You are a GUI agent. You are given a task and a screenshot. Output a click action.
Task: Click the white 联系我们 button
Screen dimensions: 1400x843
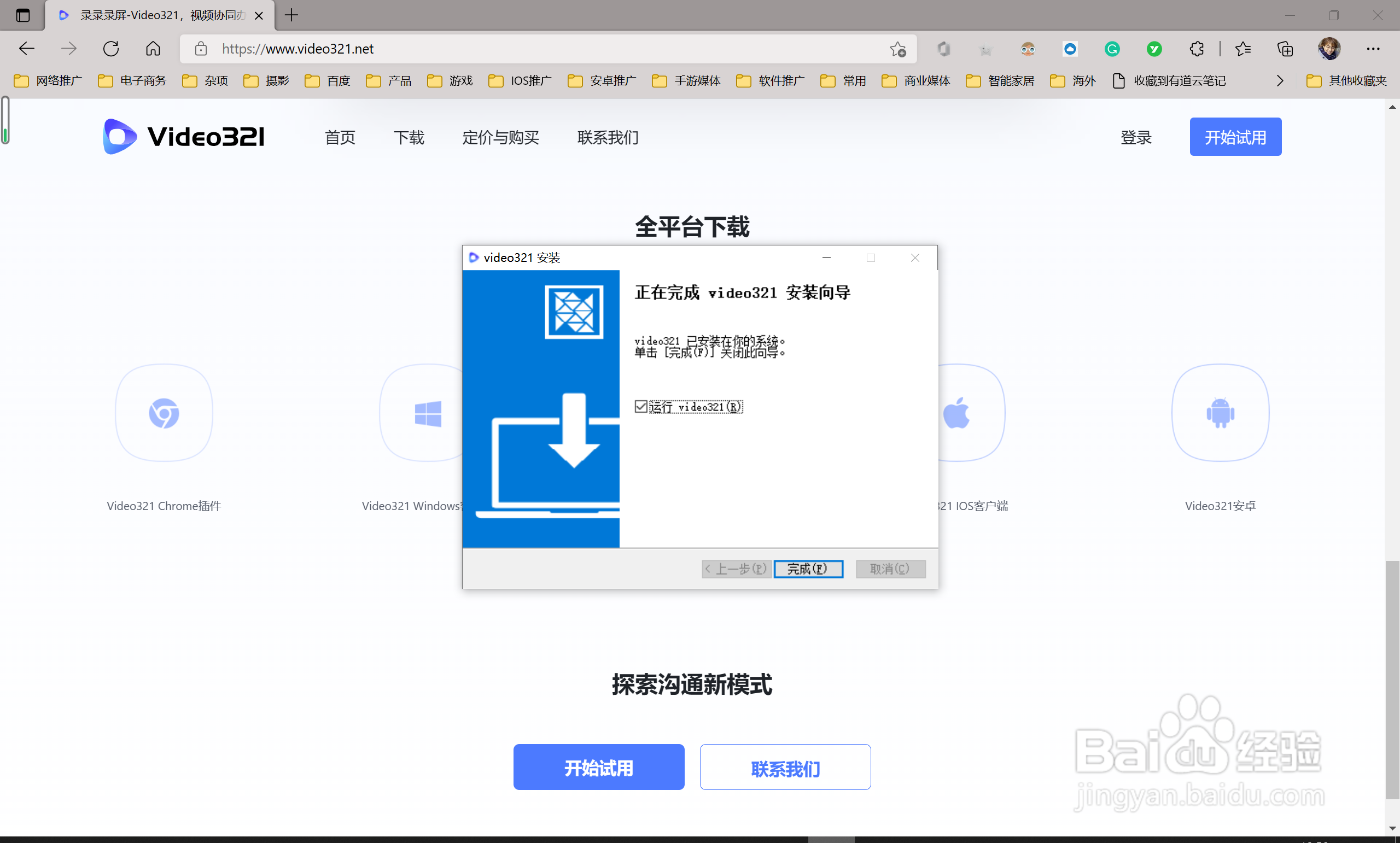pos(785,768)
